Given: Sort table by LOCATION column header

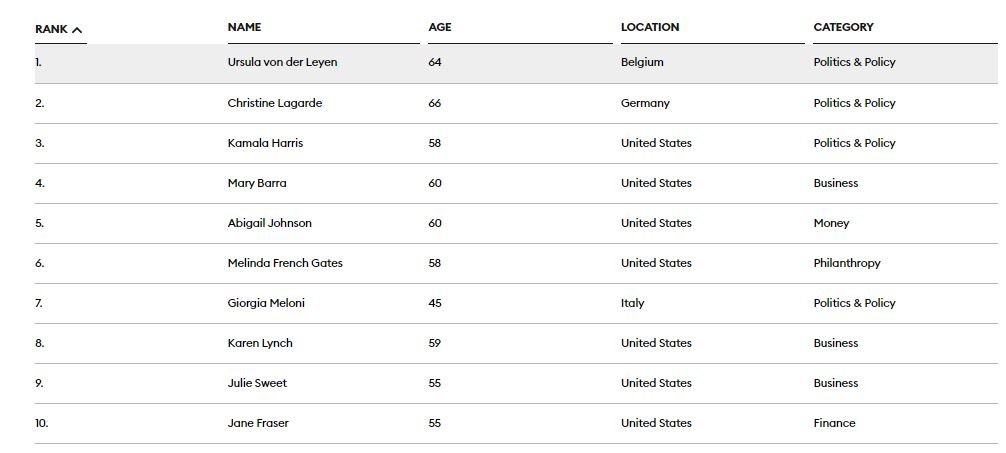Looking at the screenshot, I should point(650,27).
